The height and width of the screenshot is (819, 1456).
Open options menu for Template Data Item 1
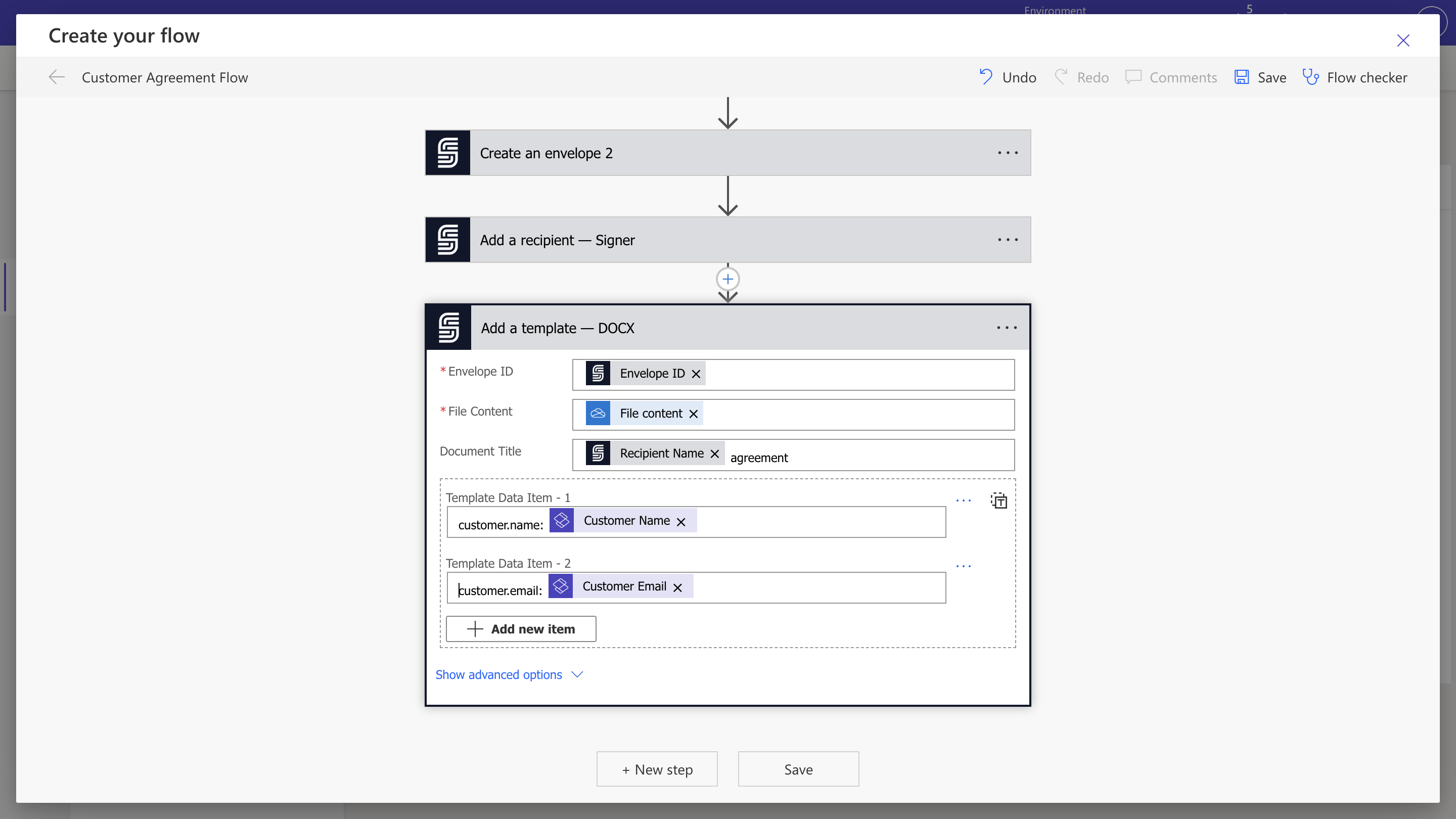pos(963,501)
